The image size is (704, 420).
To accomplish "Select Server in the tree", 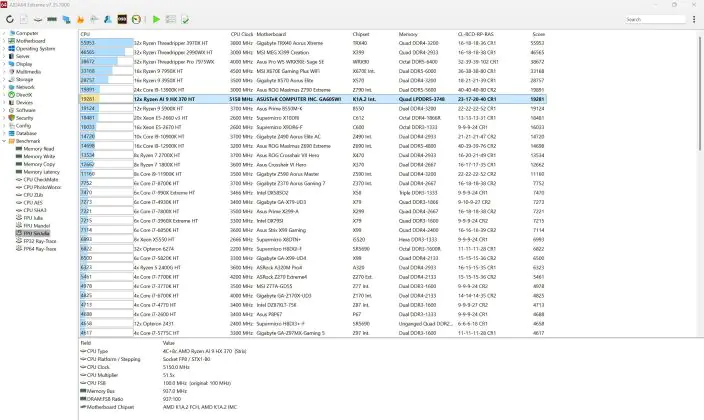I will (22, 56).
